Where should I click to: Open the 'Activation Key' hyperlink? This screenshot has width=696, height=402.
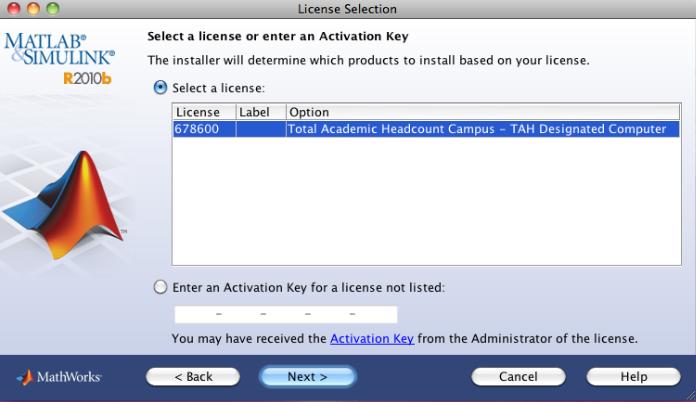[x=372, y=338]
